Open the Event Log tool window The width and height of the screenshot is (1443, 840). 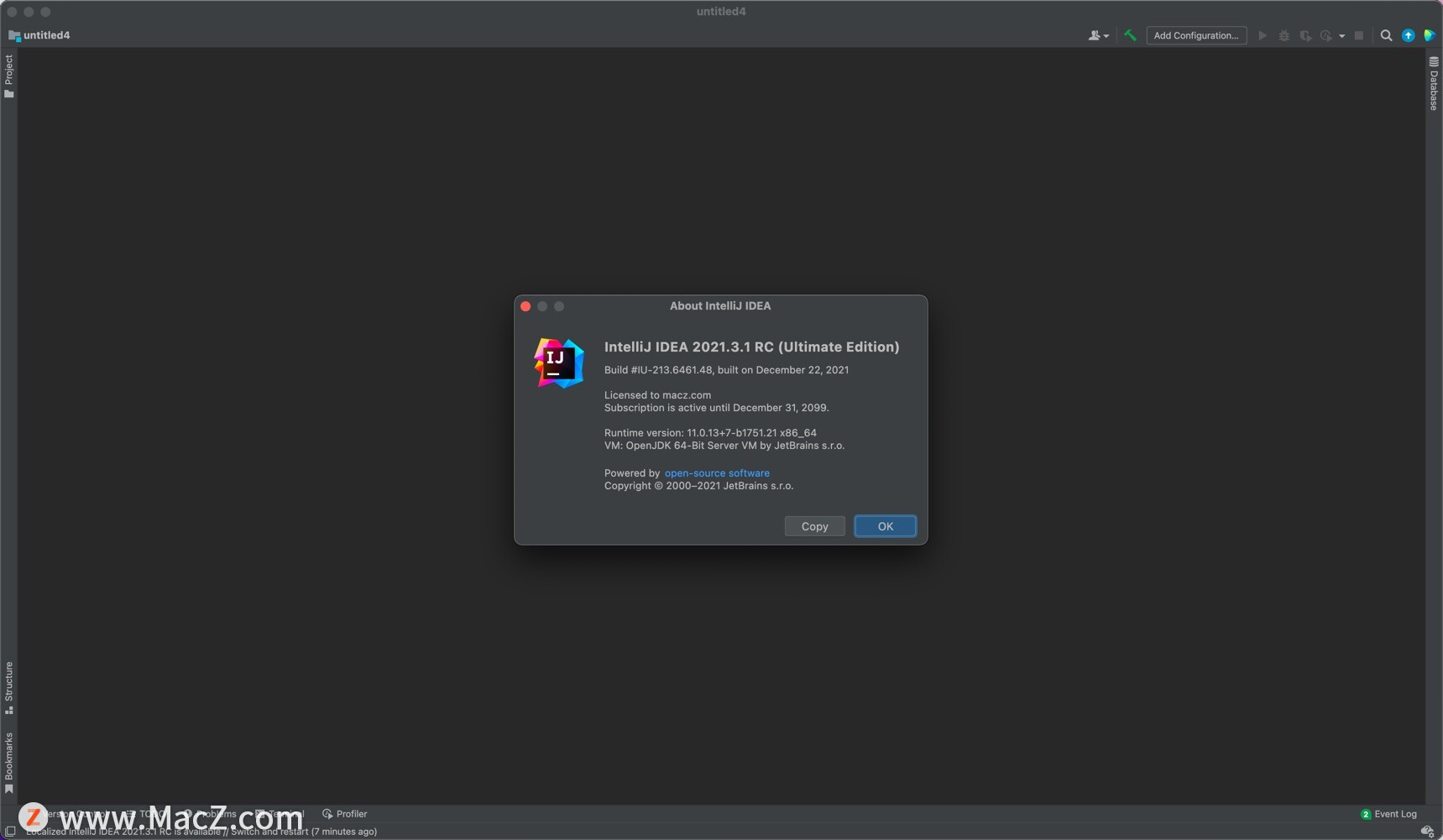1388,814
